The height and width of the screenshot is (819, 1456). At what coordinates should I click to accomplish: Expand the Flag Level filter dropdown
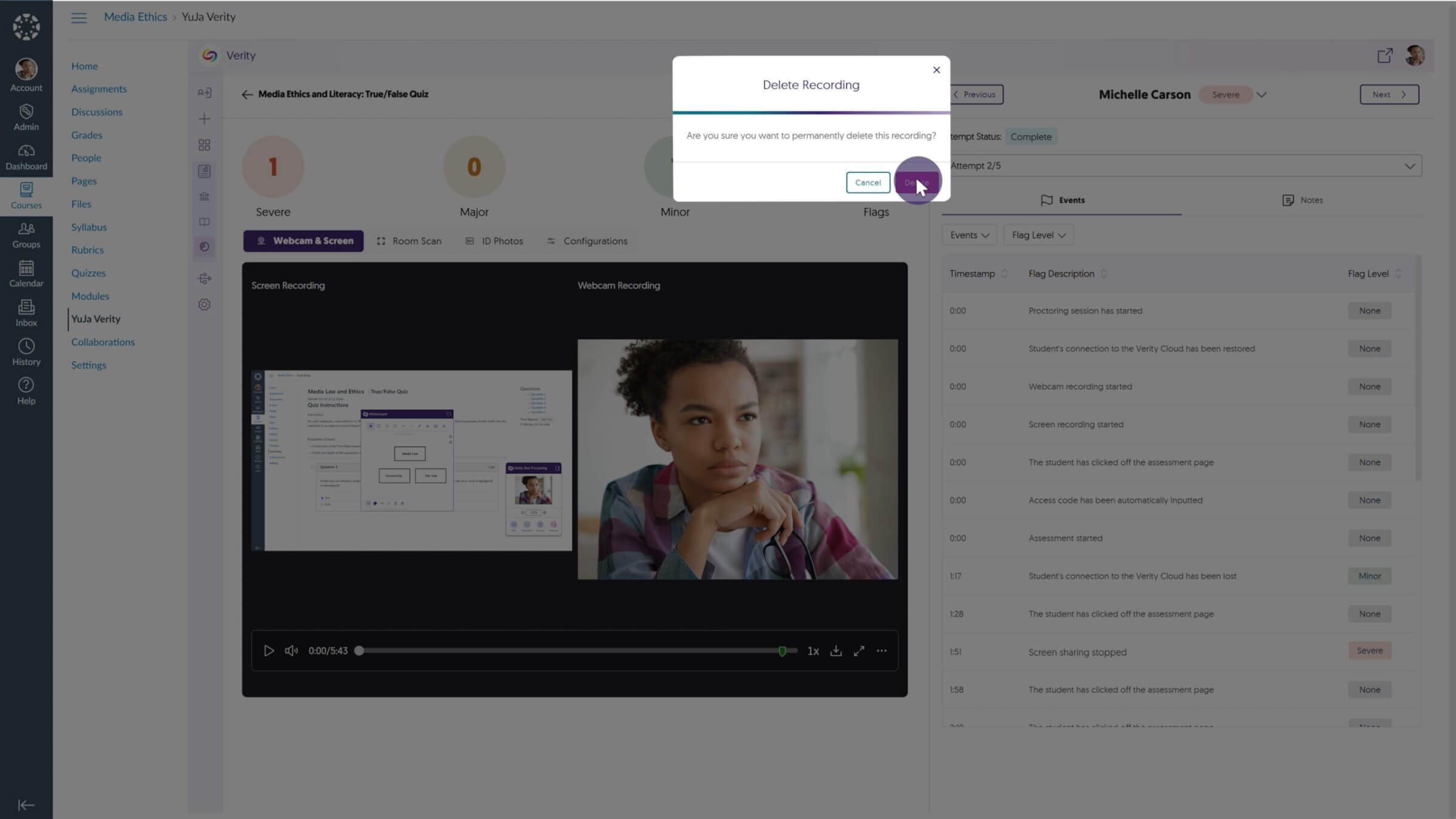1038,235
